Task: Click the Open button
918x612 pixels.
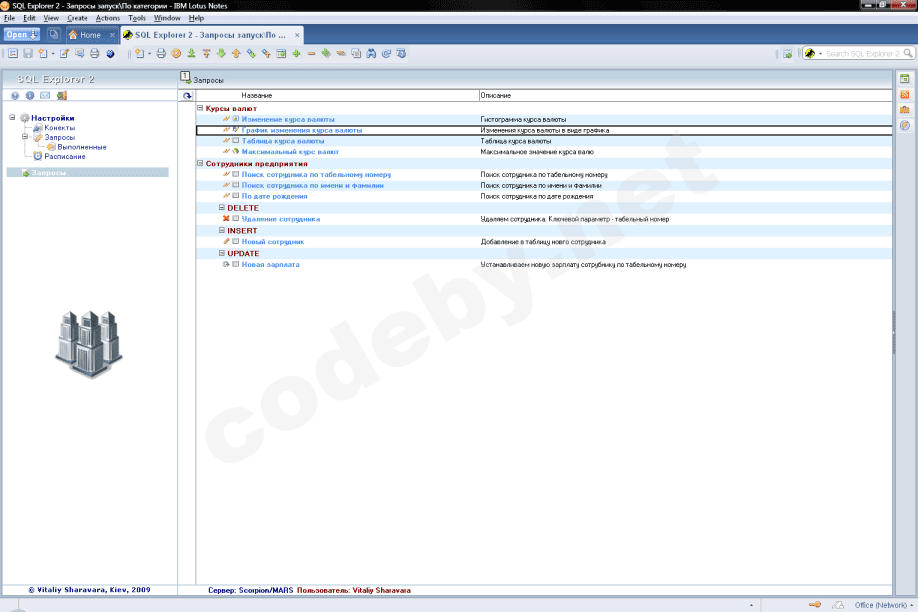Action: pos(21,35)
